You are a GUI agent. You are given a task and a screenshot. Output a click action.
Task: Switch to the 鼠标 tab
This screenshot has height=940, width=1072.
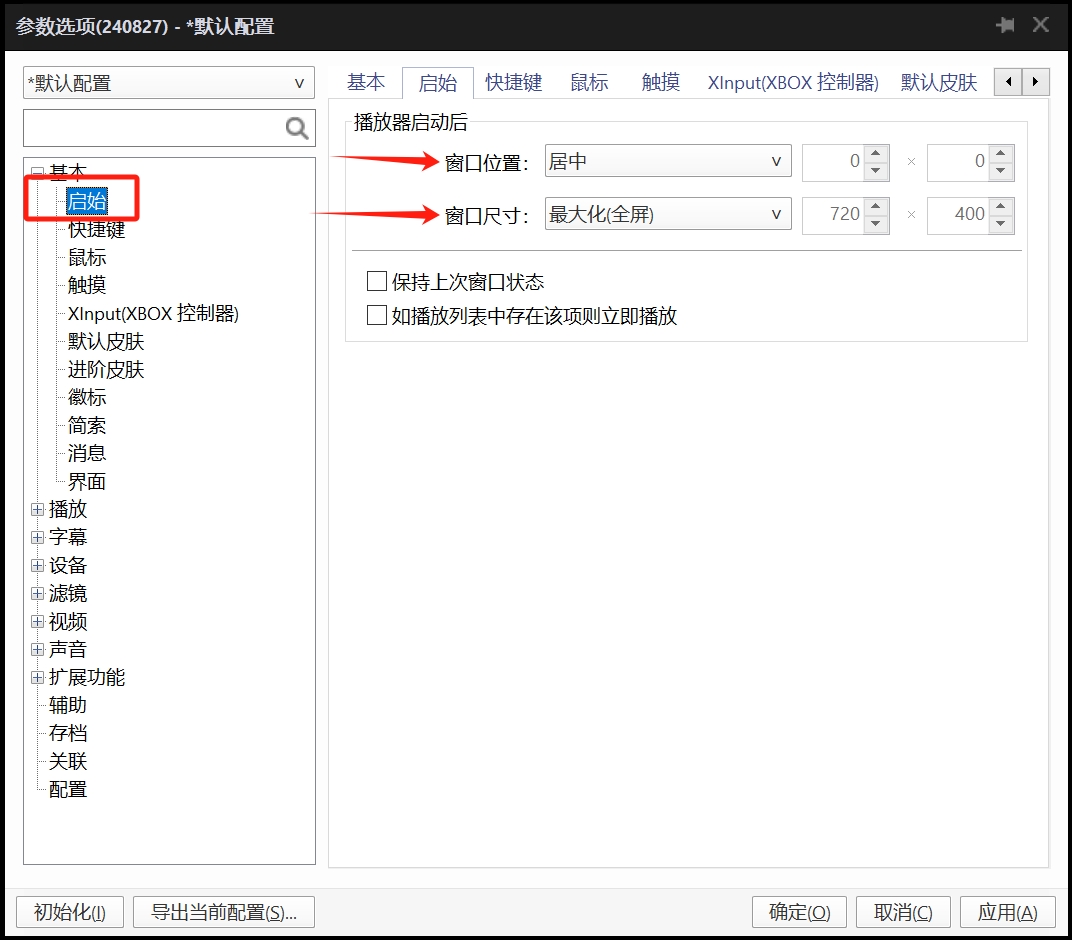point(589,82)
